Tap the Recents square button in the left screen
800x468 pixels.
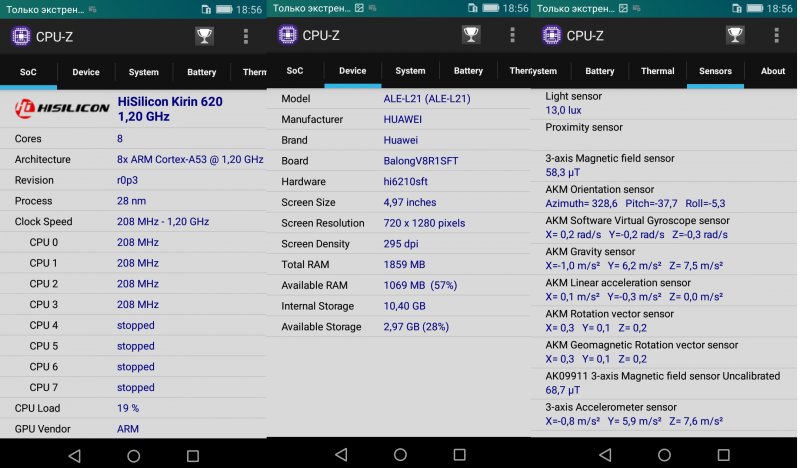193,455
